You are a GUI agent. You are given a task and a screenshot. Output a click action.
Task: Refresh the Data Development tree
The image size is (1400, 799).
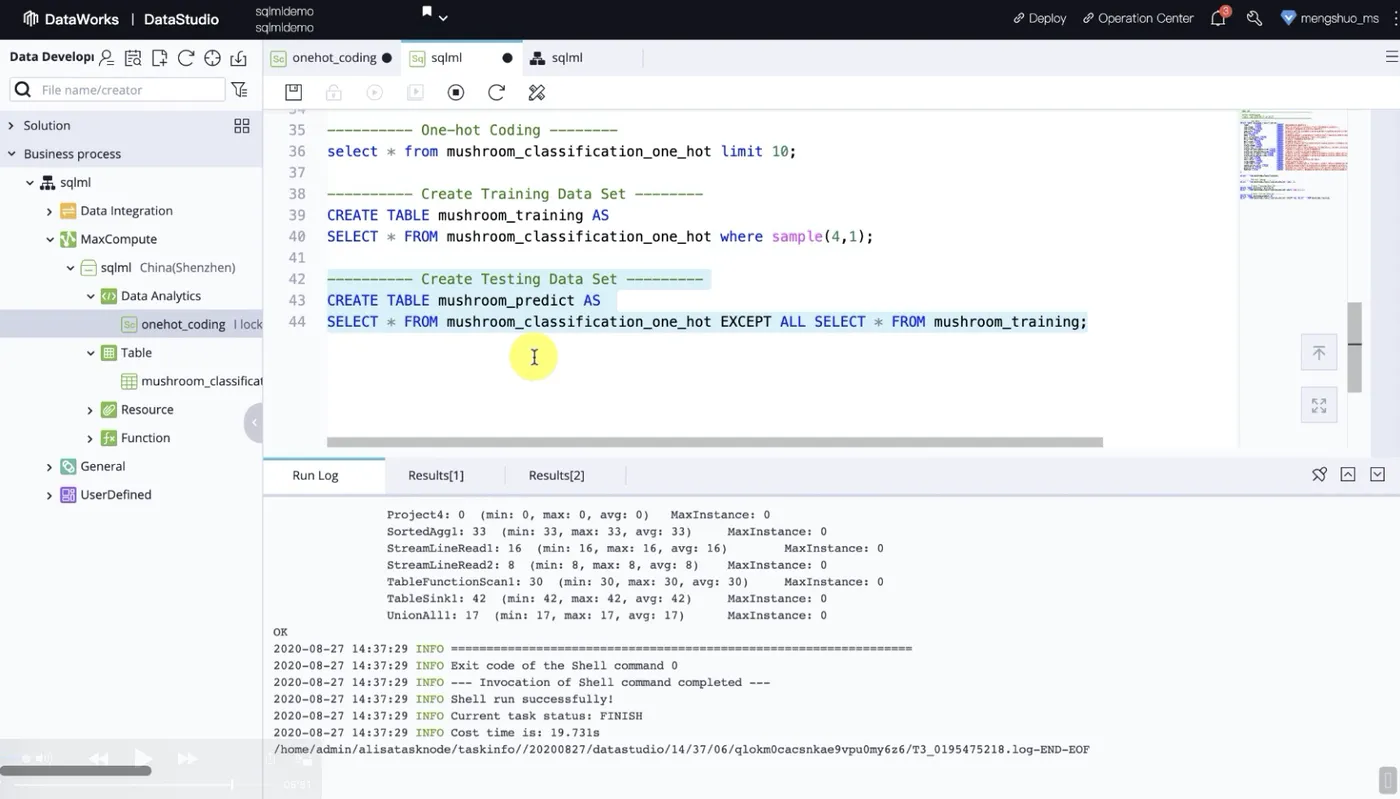coord(186,58)
